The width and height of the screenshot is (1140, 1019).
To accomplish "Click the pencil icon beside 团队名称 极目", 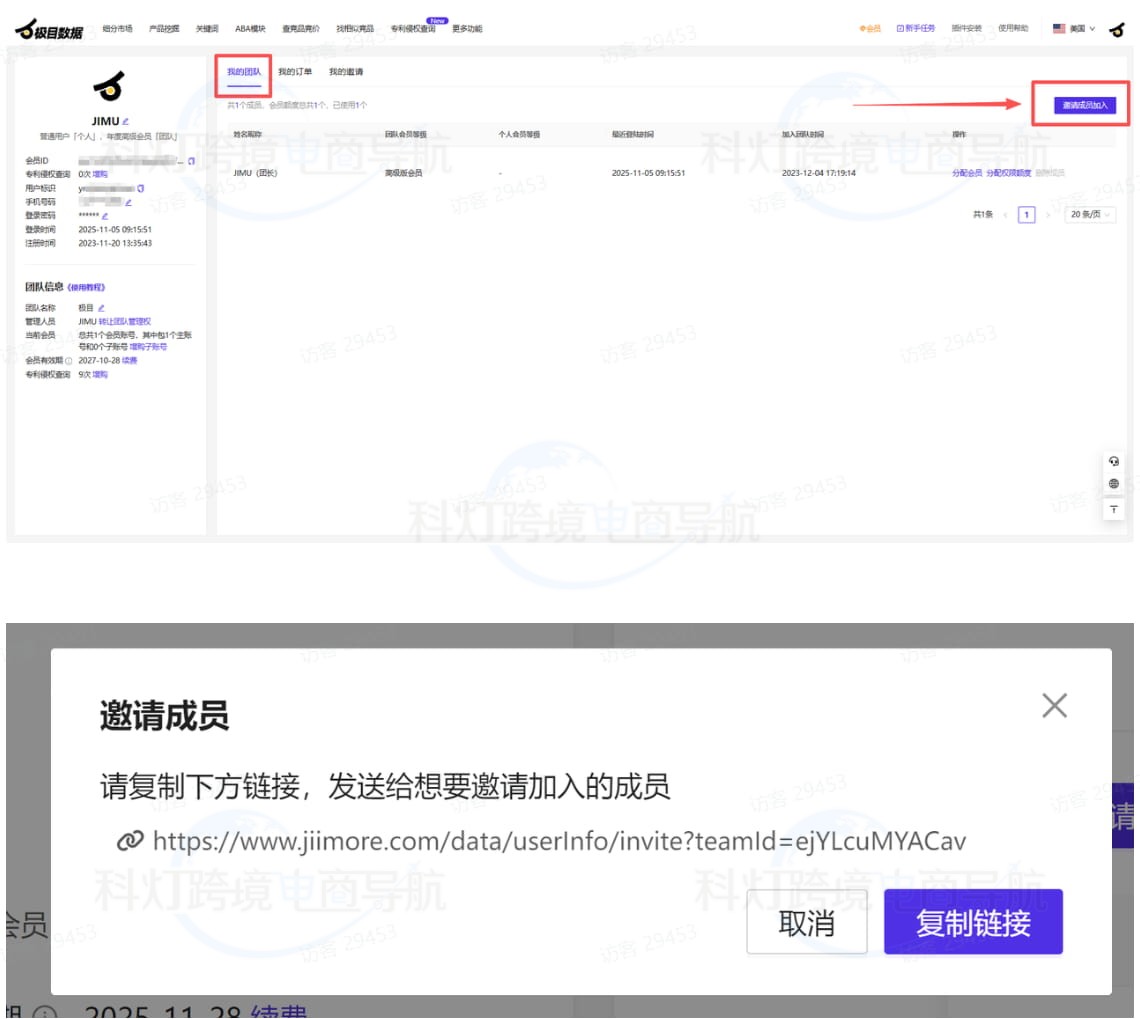I will (102, 306).
